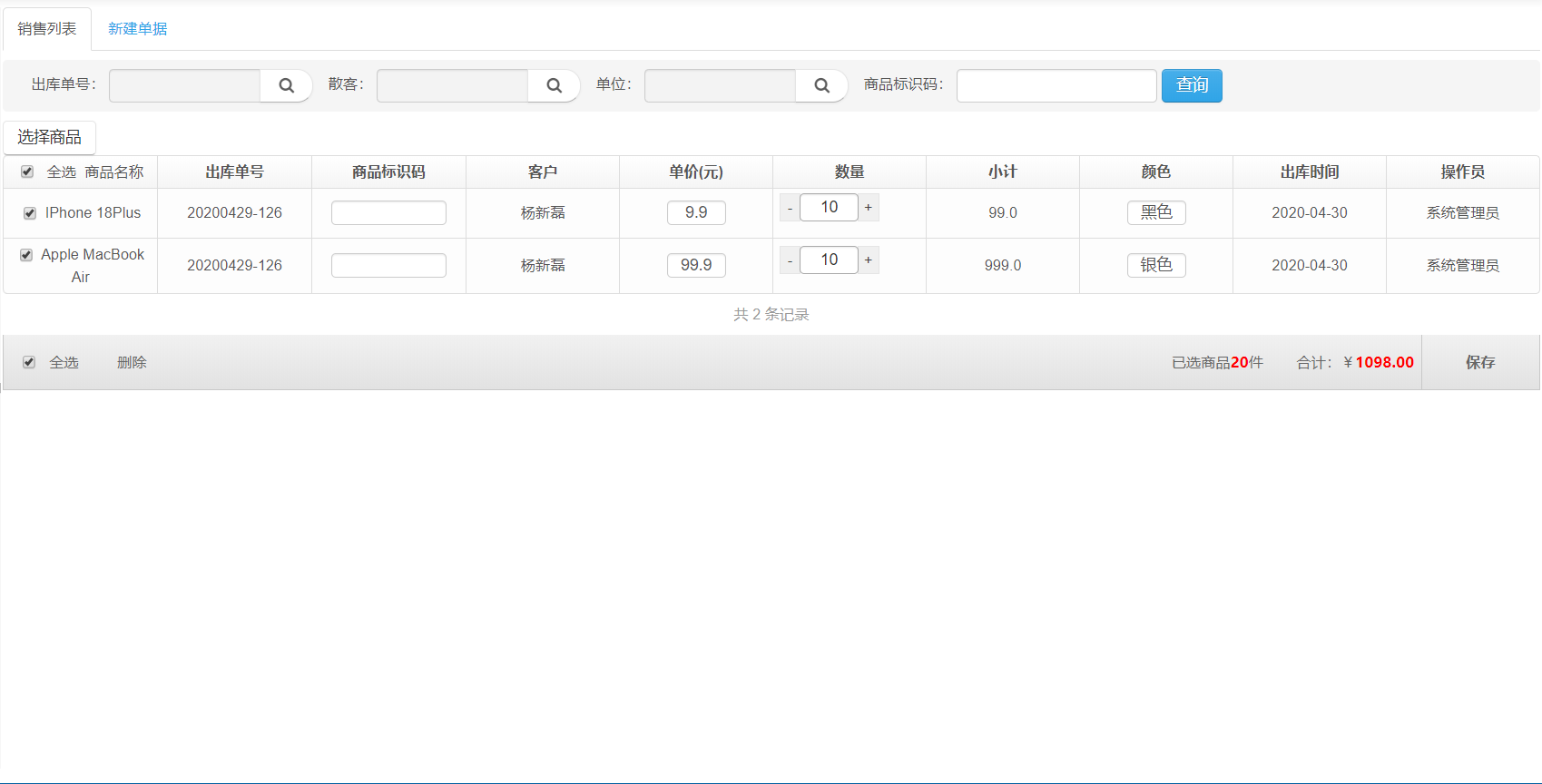
Task: Click search icon for 出库单号 field
Action: (x=286, y=85)
